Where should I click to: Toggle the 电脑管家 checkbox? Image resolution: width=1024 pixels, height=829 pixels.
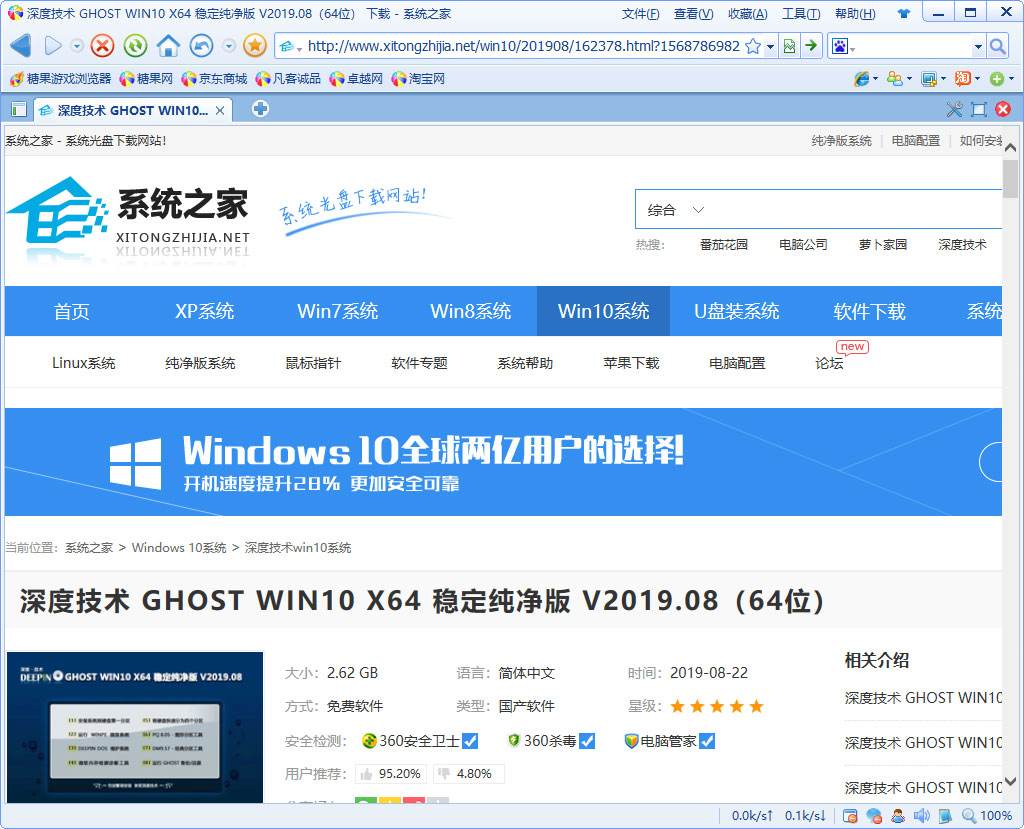pyautogui.click(x=707, y=741)
